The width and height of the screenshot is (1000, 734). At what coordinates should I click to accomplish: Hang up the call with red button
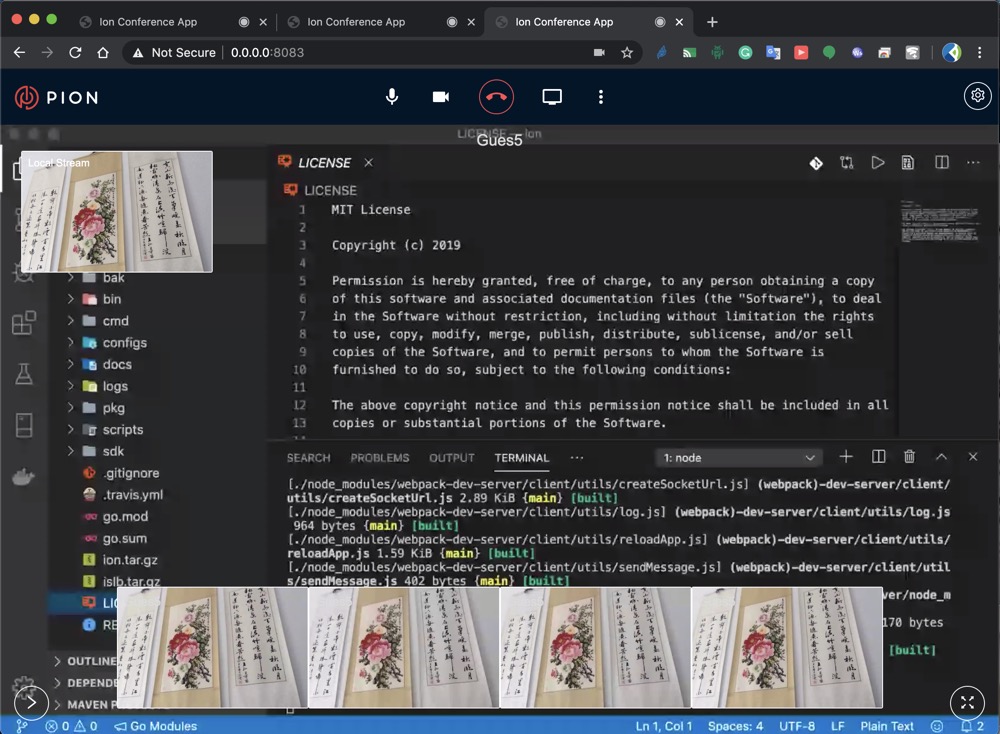click(496, 97)
